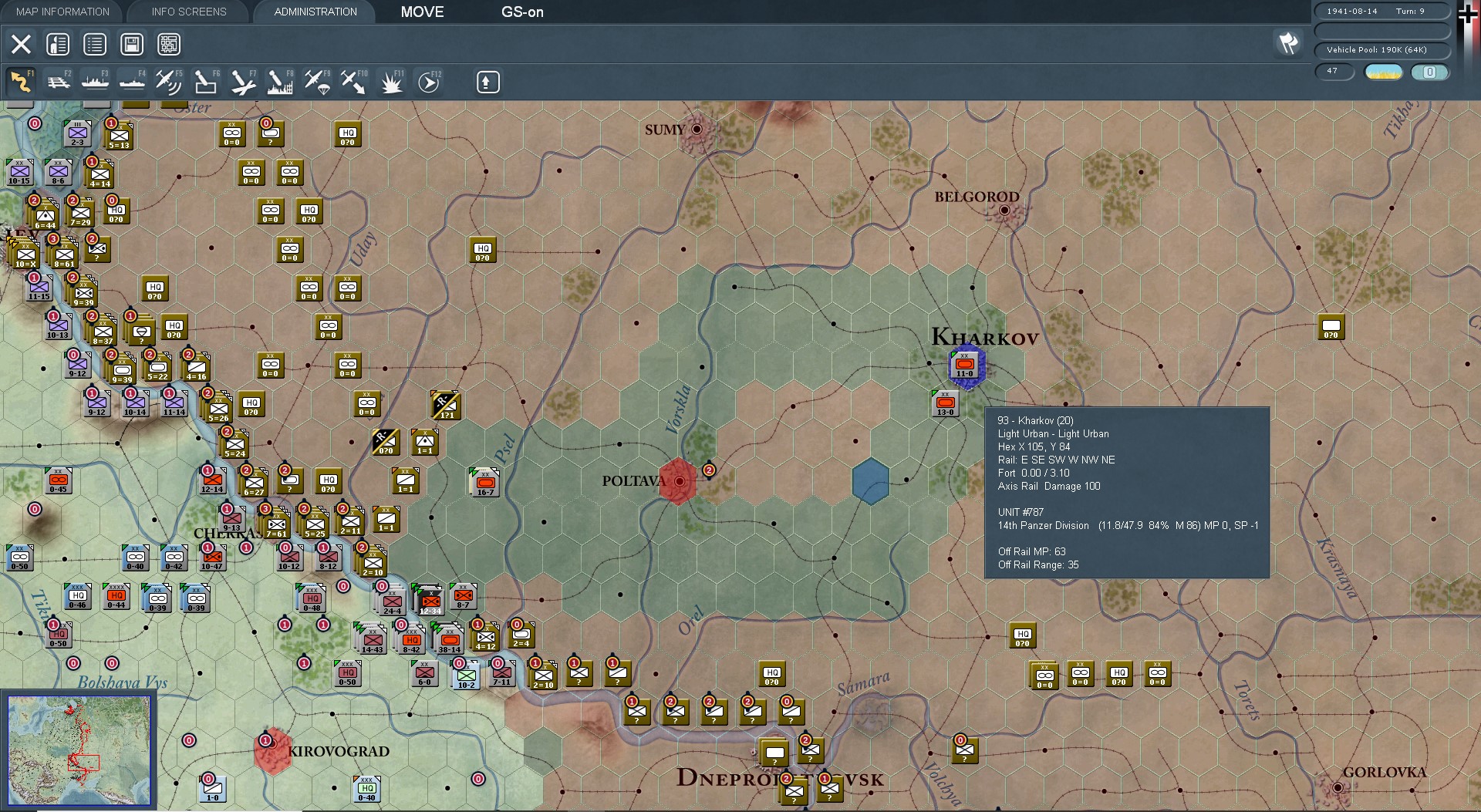This screenshot has width=1481, height=812.
Task: Select the panzer counter labeled 13-0
Action: point(946,404)
